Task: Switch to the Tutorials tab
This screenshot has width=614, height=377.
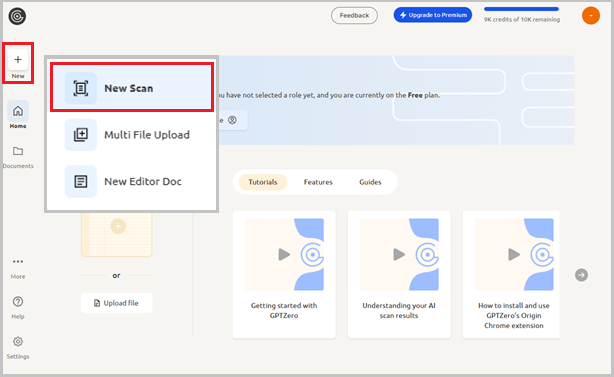Action: pyautogui.click(x=263, y=182)
